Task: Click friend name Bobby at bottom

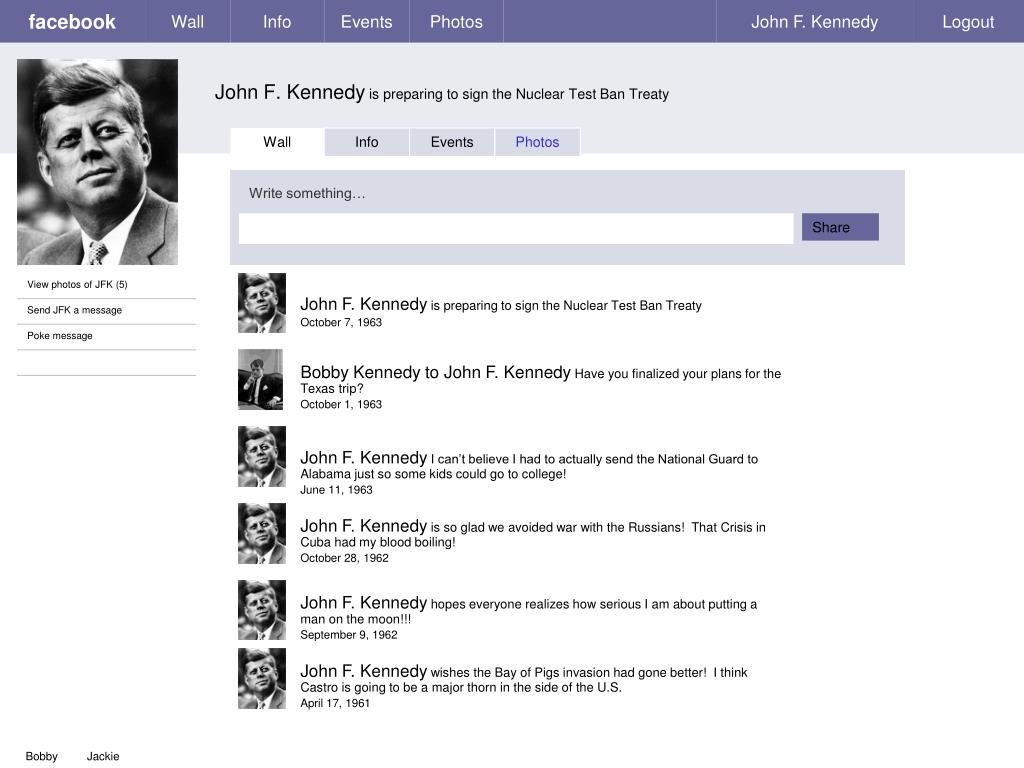Action: pyautogui.click(x=42, y=756)
